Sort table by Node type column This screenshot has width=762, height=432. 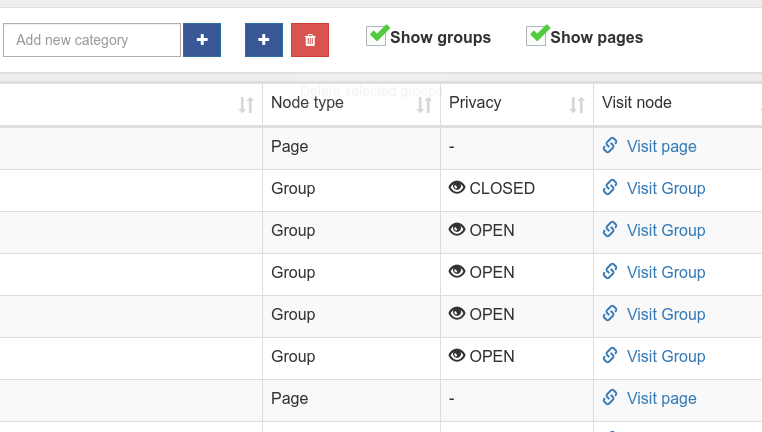[x=424, y=104]
